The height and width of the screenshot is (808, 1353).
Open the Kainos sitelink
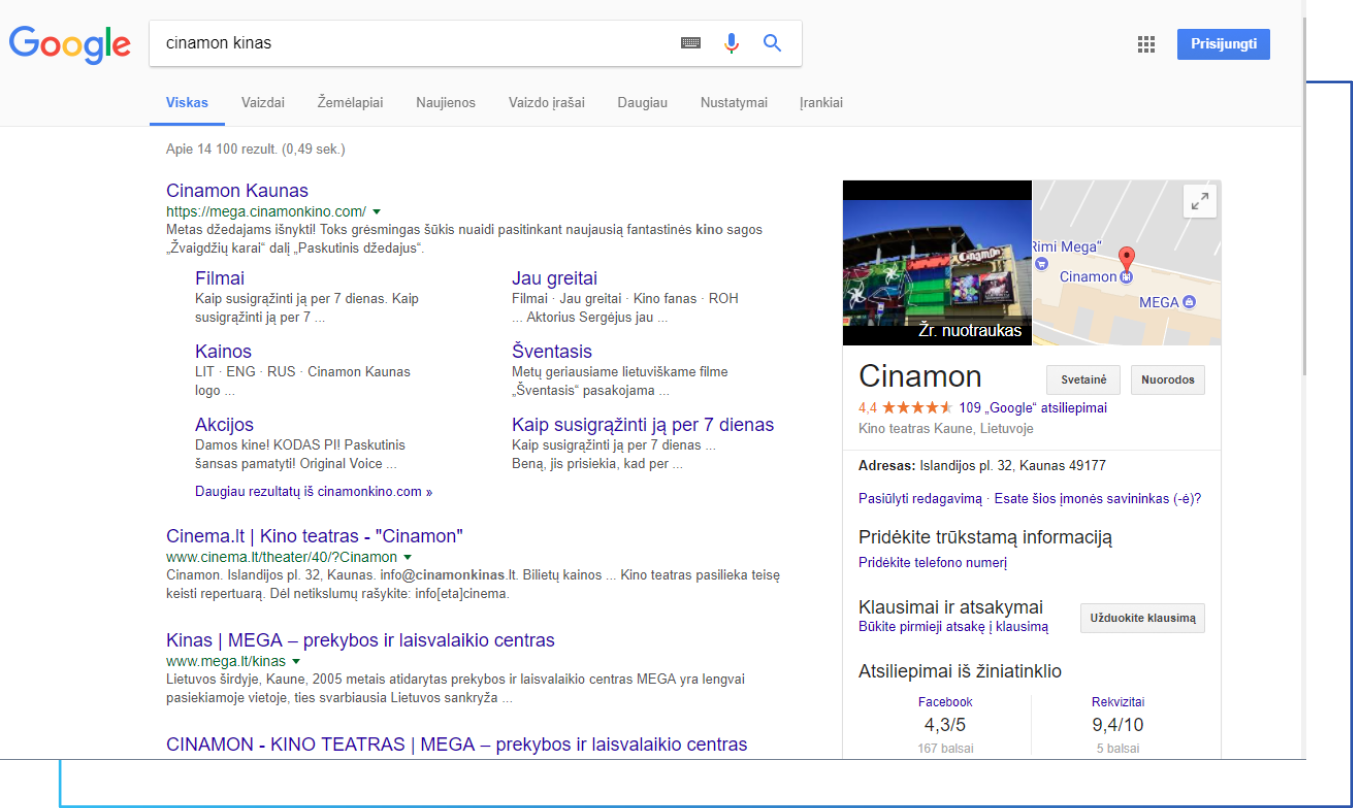223,351
